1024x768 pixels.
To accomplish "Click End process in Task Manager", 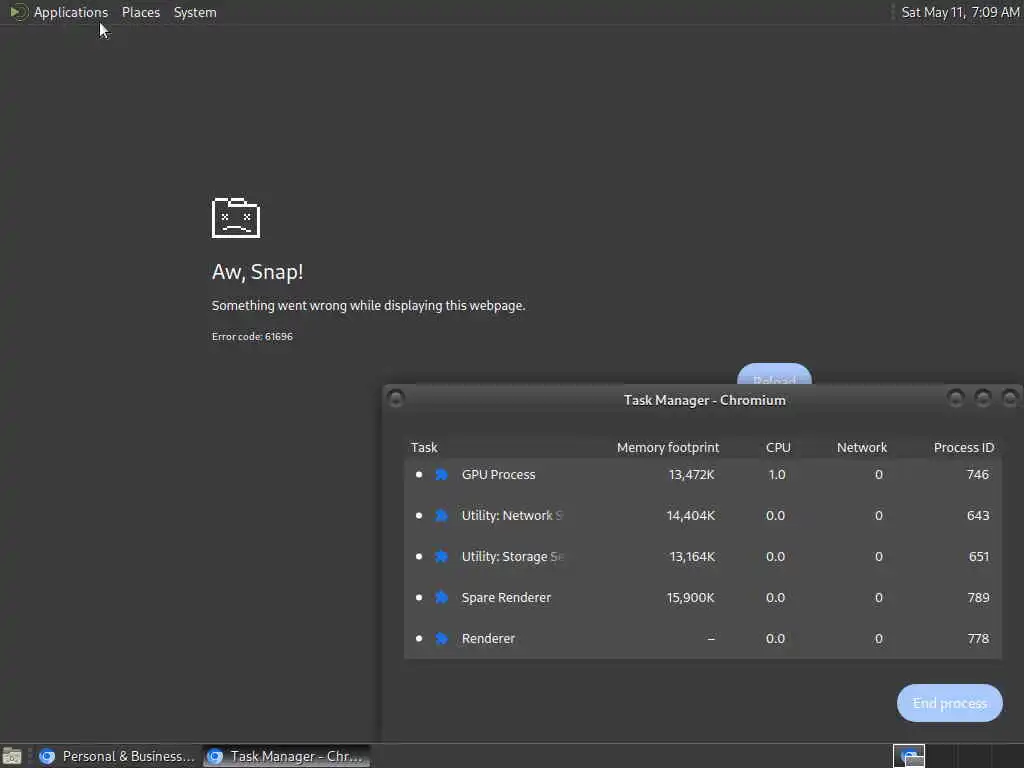I will click(x=950, y=703).
